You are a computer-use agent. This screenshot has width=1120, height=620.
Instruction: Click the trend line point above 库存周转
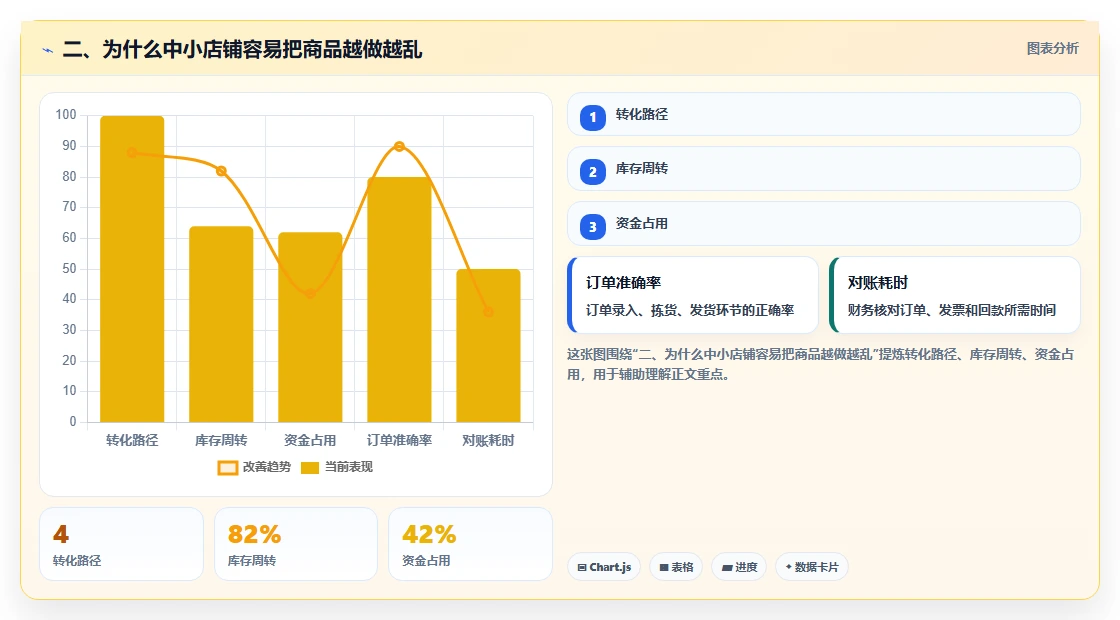pos(221,171)
